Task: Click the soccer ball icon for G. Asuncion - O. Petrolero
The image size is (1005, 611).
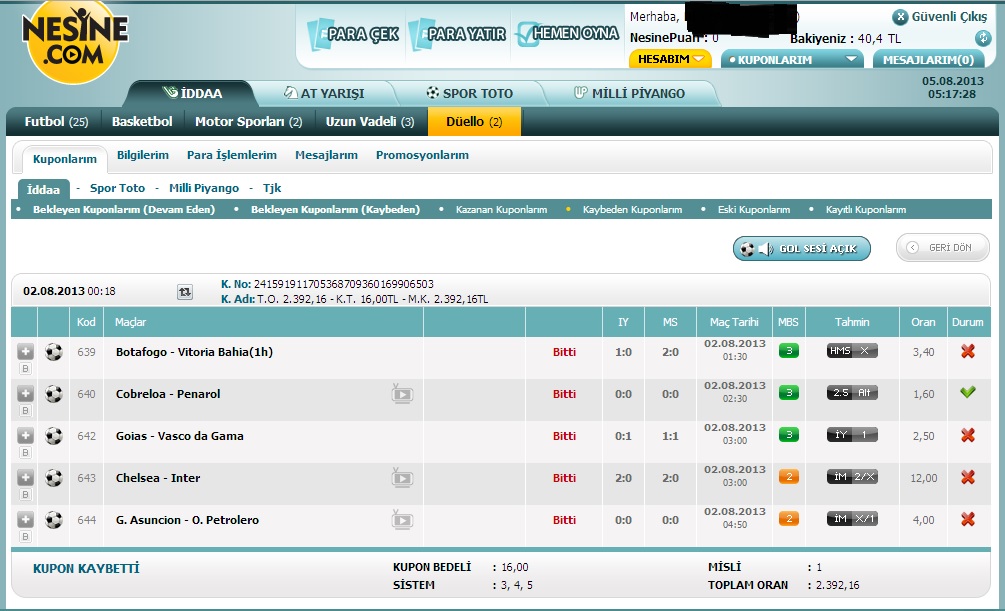Action: click(x=54, y=520)
